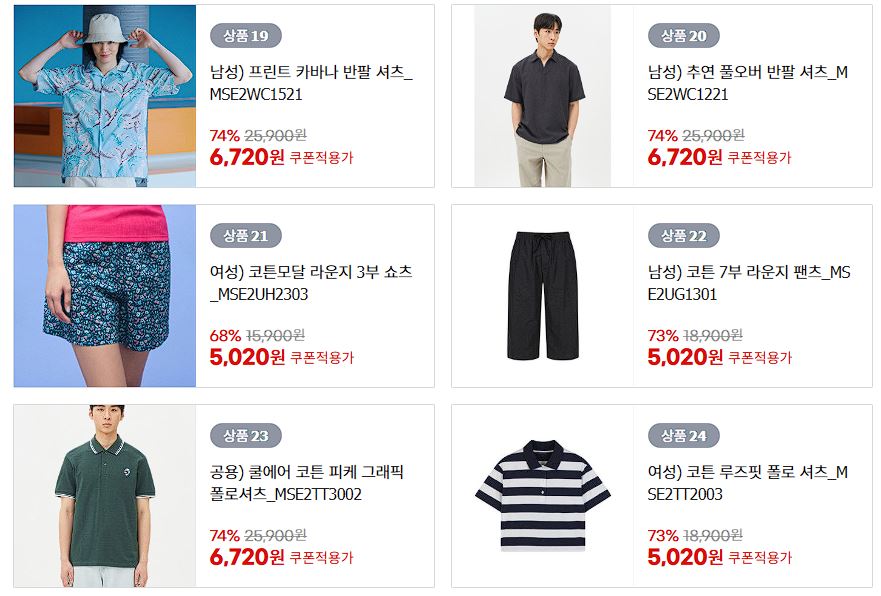The width and height of the screenshot is (881, 596).
Task: Click the 상품 20 badge
Action: tap(683, 36)
